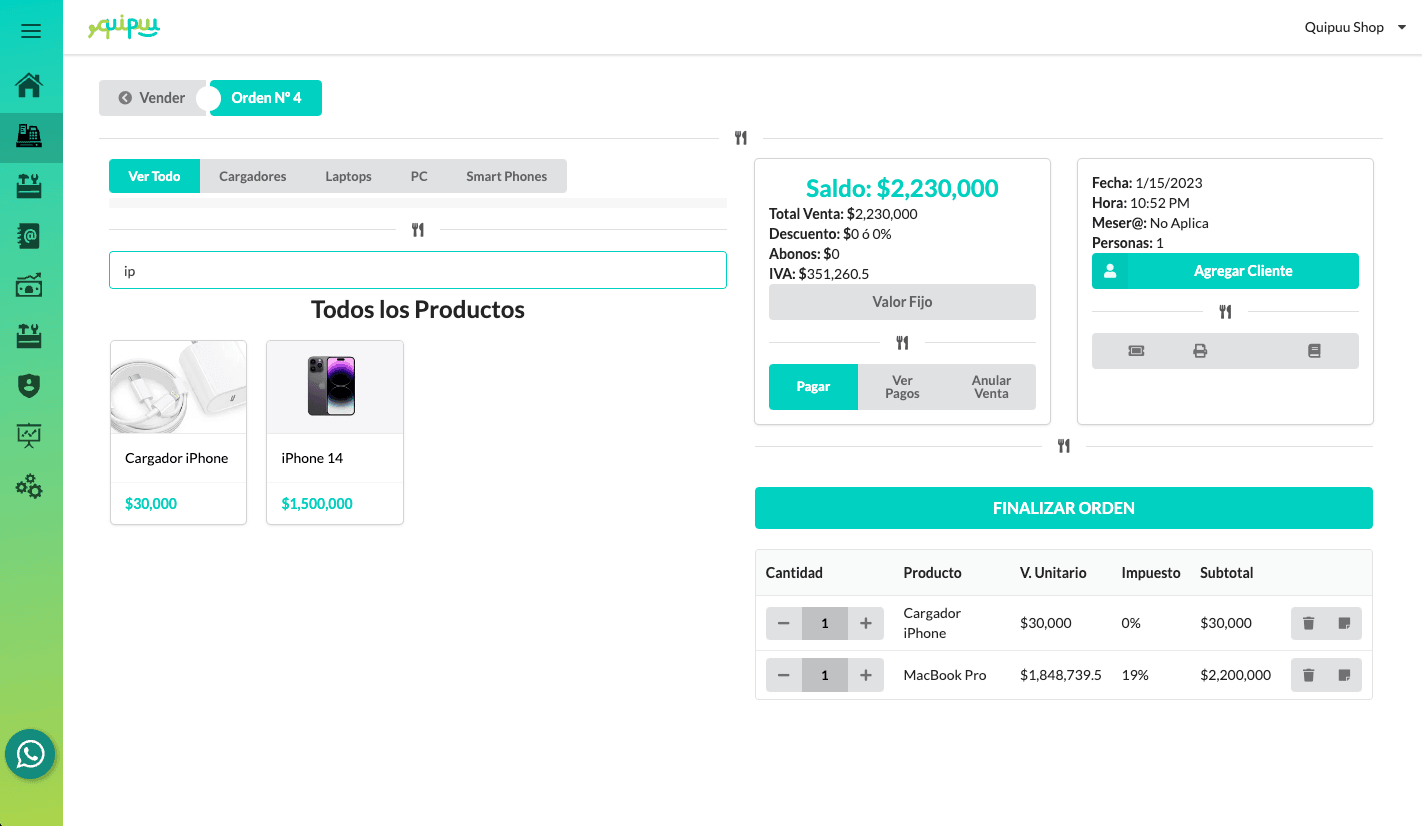Click the Pagar button
This screenshot has width=1422, height=826.
[x=813, y=387]
